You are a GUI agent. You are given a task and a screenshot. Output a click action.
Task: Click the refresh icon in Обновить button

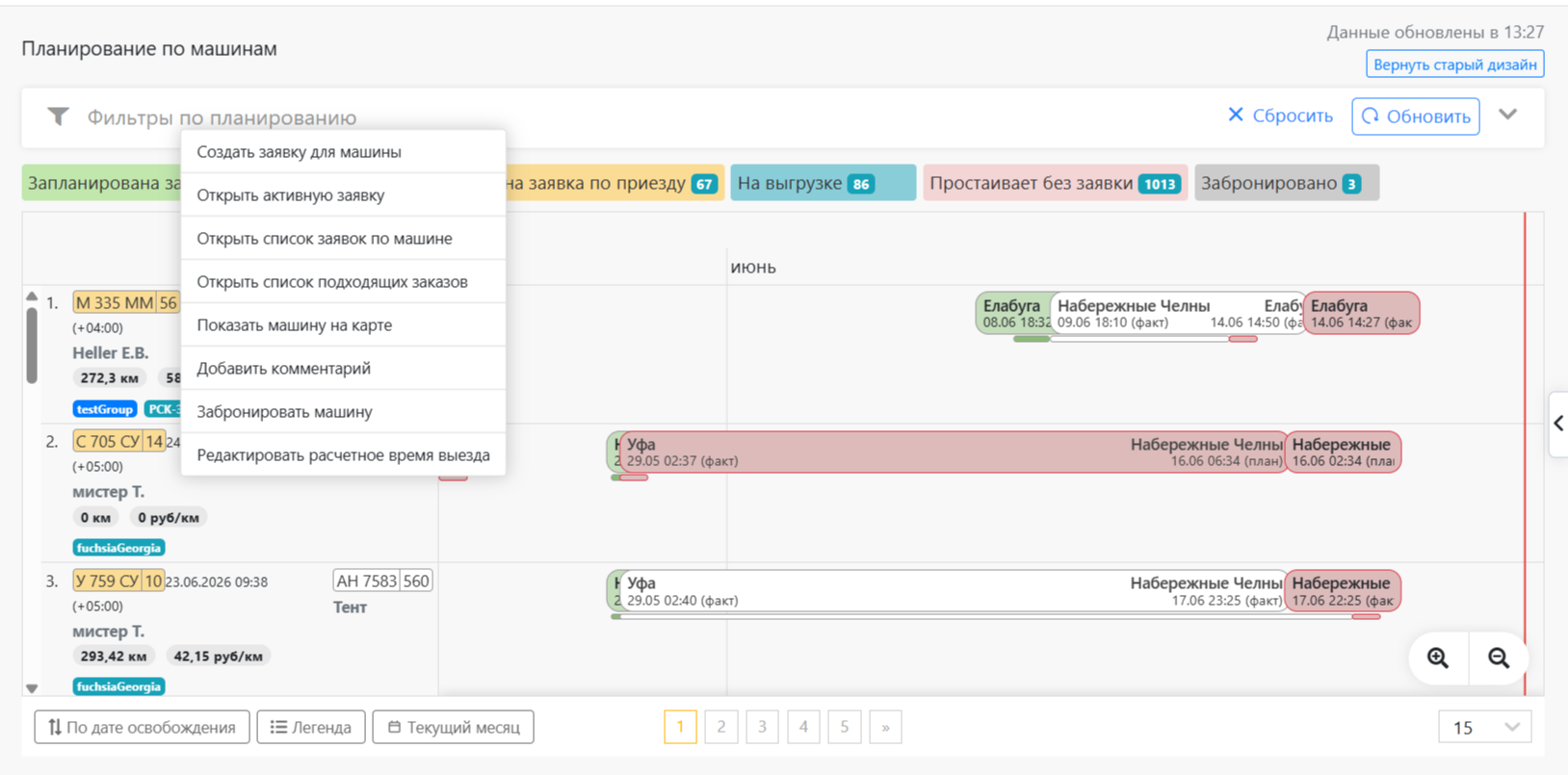[1371, 116]
